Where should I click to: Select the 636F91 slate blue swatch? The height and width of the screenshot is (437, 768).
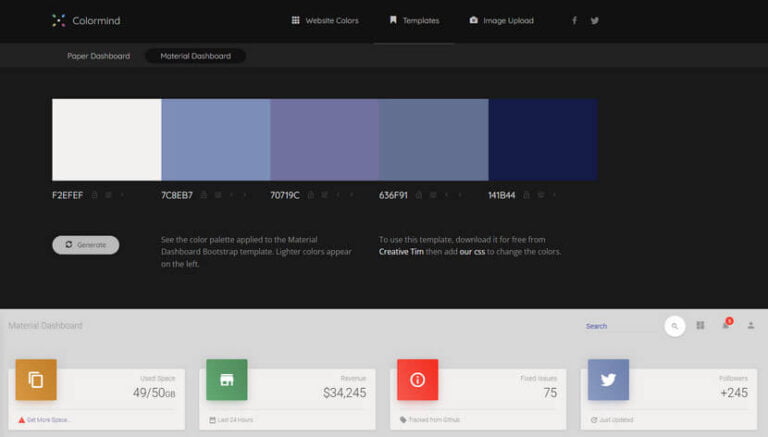434,140
